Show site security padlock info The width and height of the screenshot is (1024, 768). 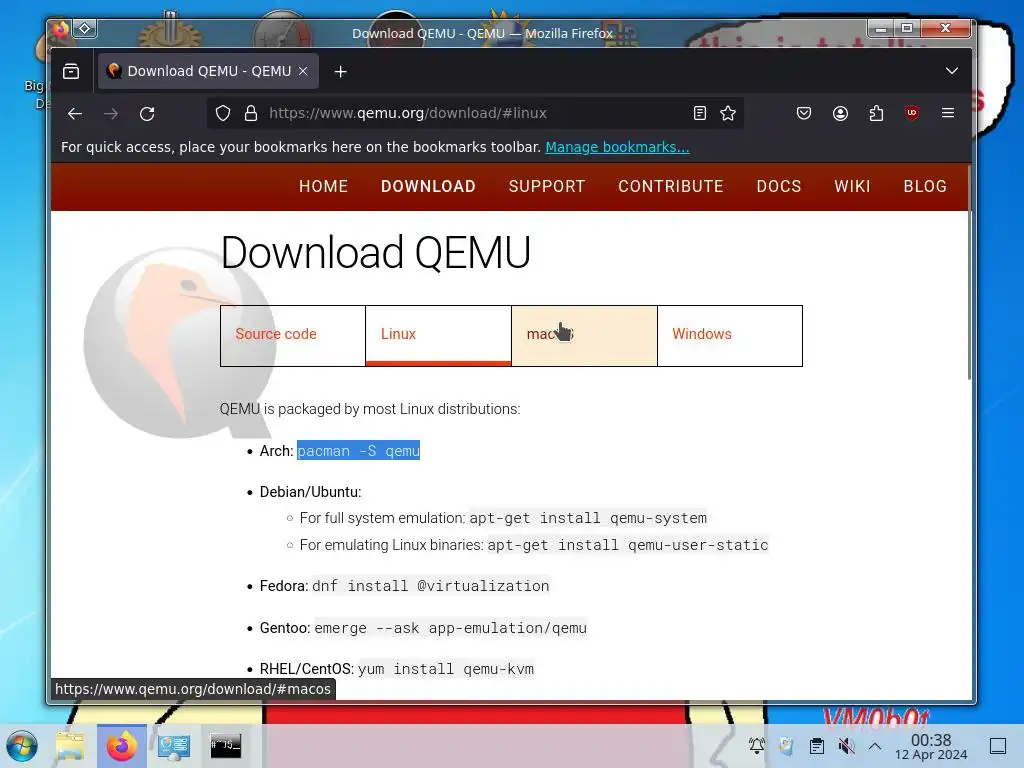pos(251,114)
